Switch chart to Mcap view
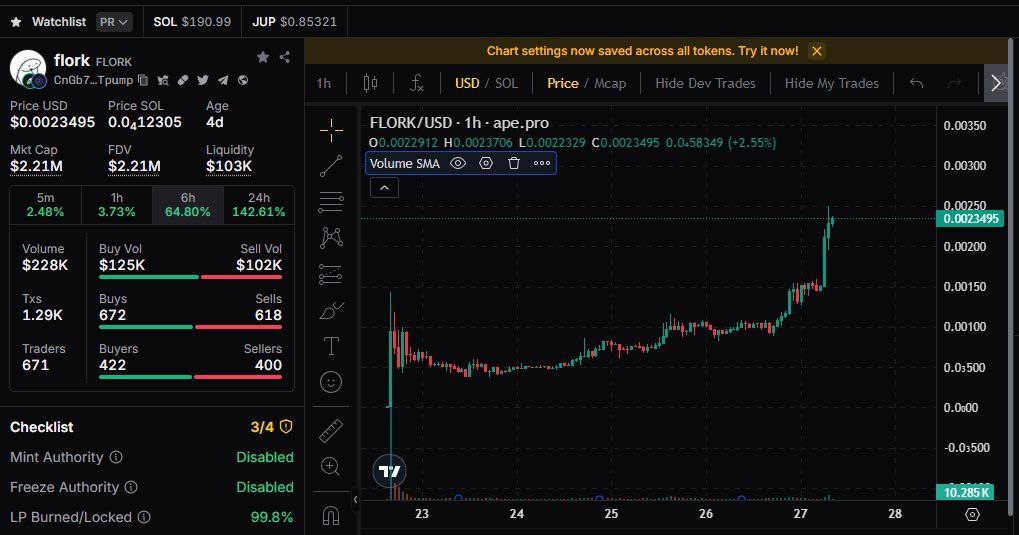 (x=610, y=83)
